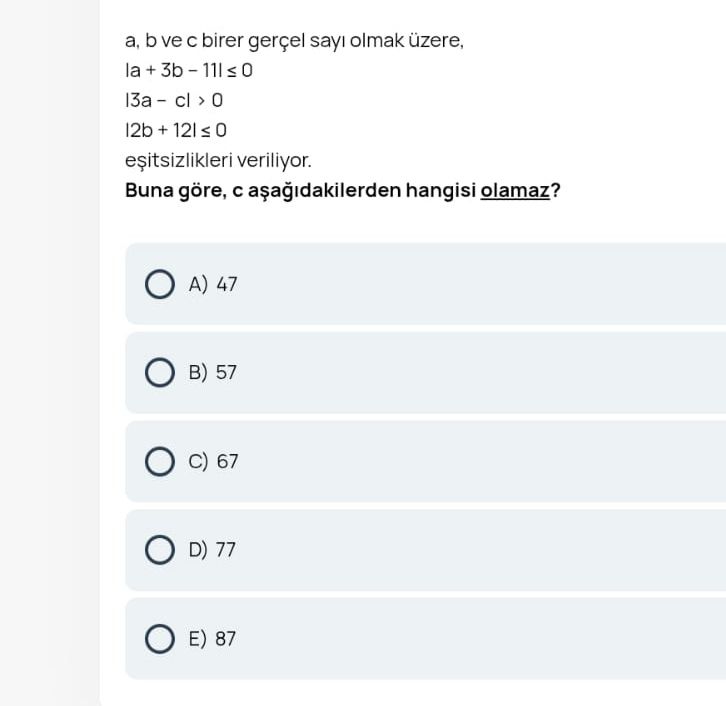Click the answer text "D) 77"
Viewport: 726px width, 706px height.
click(x=213, y=550)
